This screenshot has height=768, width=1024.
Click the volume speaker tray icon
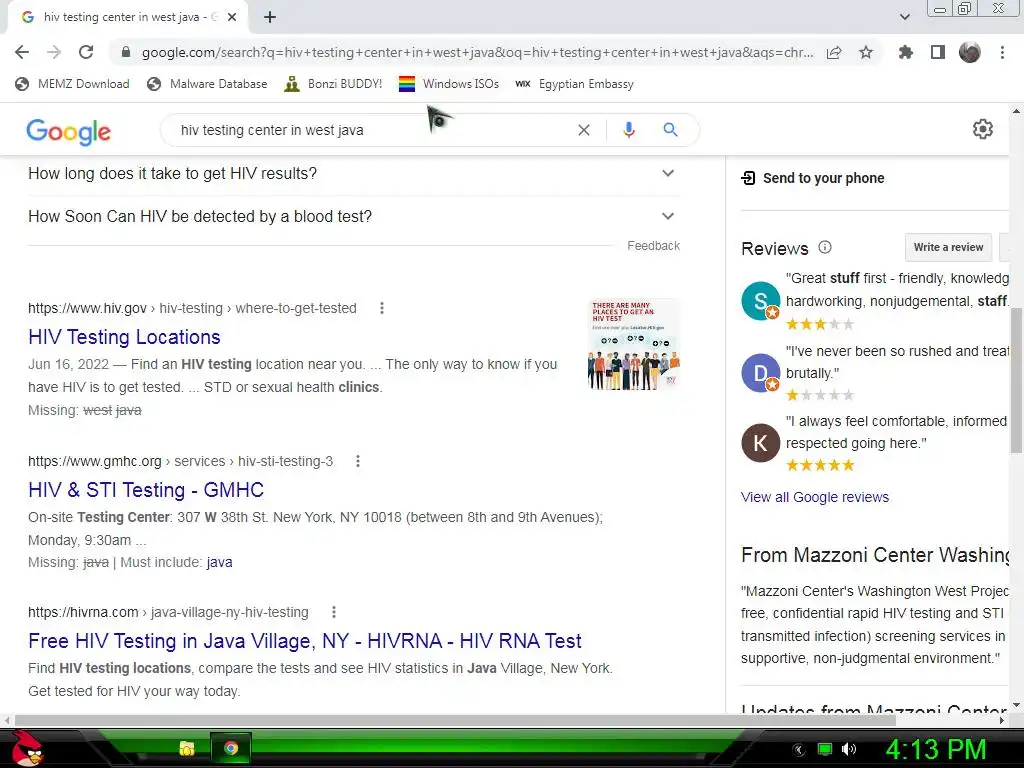click(849, 749)
